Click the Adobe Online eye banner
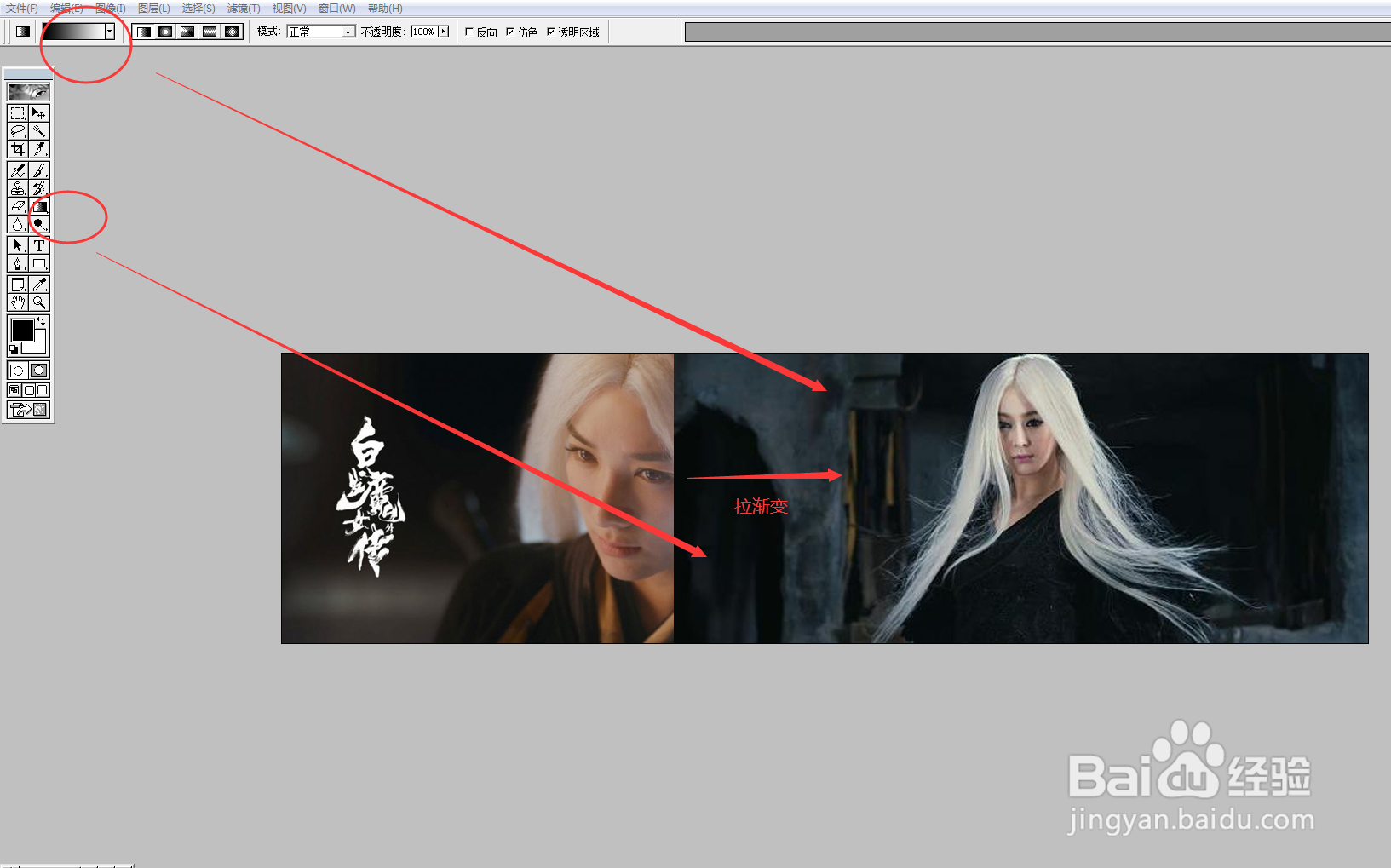 [28, 91]
